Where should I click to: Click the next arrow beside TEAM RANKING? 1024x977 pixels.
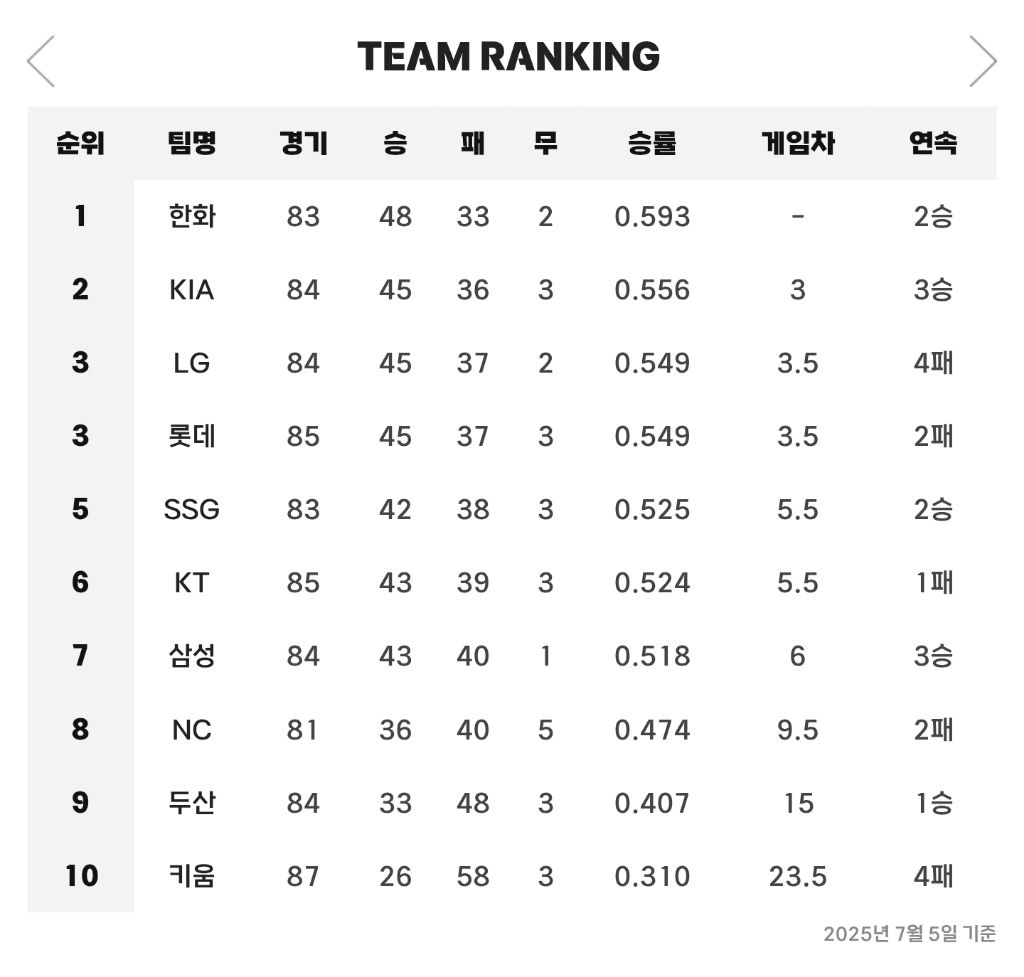tap(983, 61)
